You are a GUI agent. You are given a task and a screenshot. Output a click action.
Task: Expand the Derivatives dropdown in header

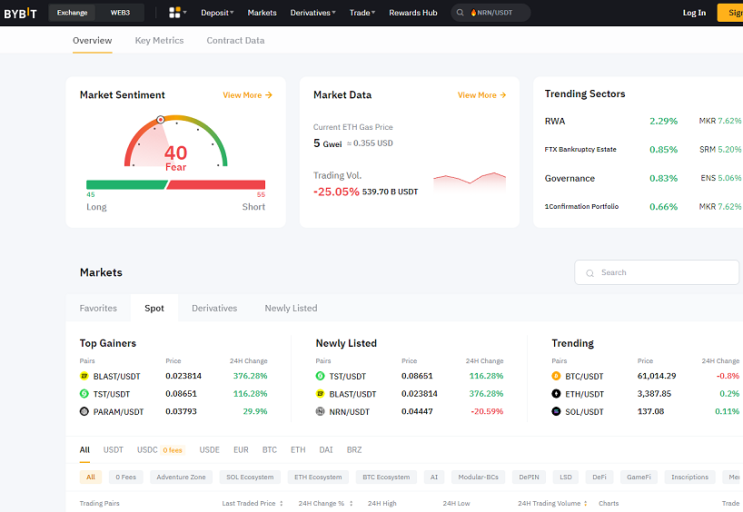tap(313, 13)
